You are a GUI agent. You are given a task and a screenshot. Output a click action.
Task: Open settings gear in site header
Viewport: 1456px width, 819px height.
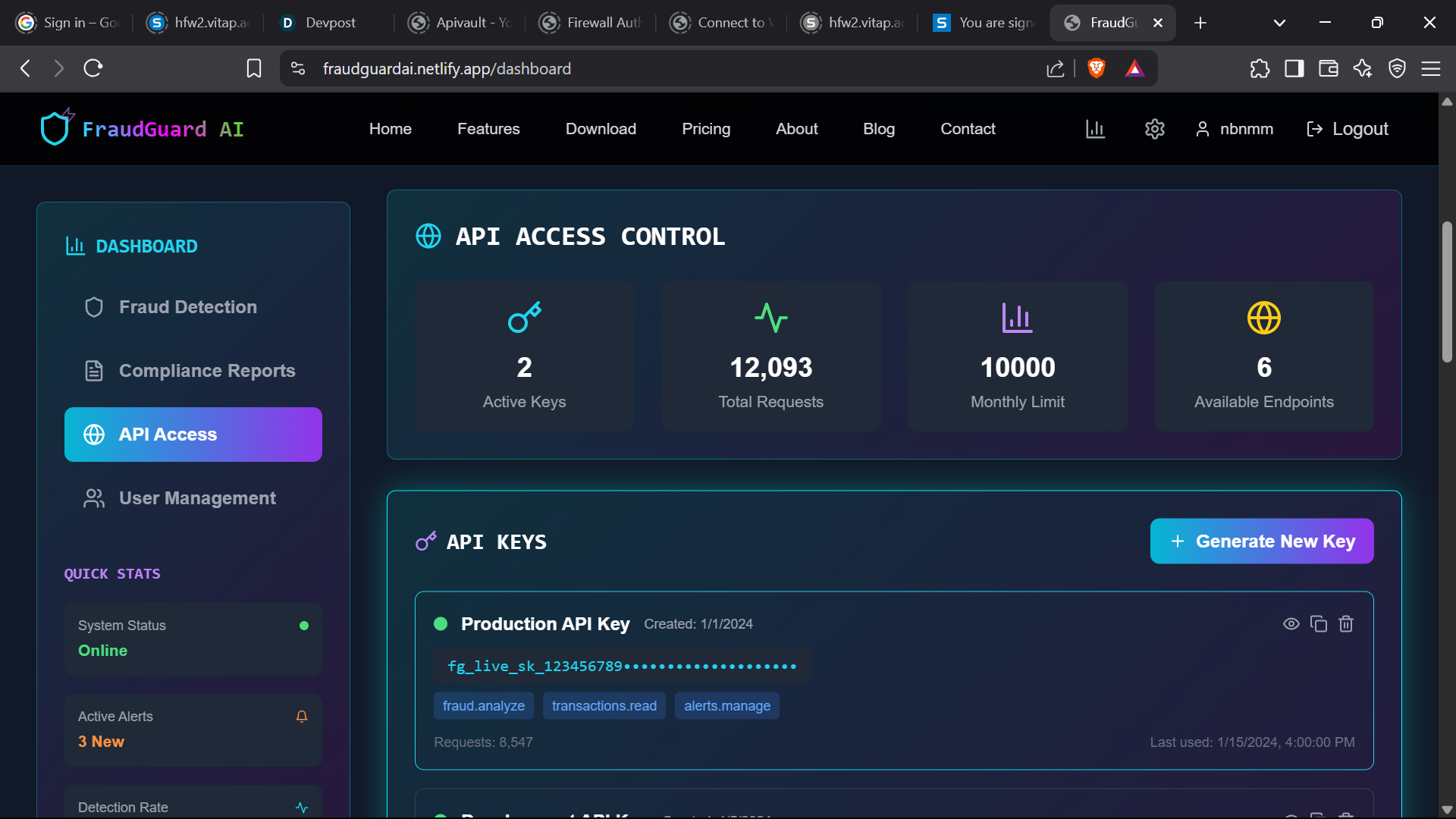[x=1154, y=129]
